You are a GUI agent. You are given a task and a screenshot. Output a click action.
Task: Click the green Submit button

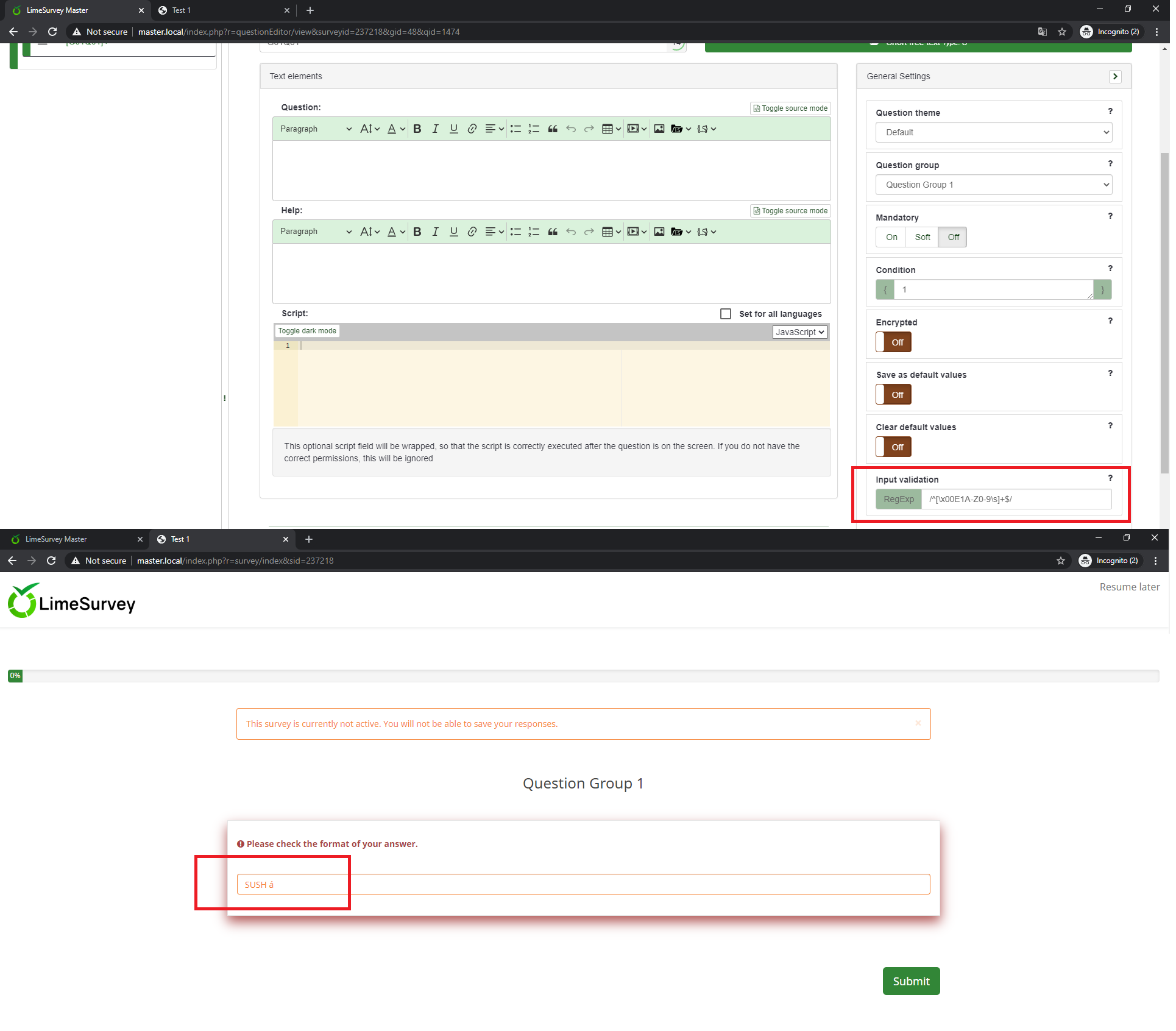[911, 981]
